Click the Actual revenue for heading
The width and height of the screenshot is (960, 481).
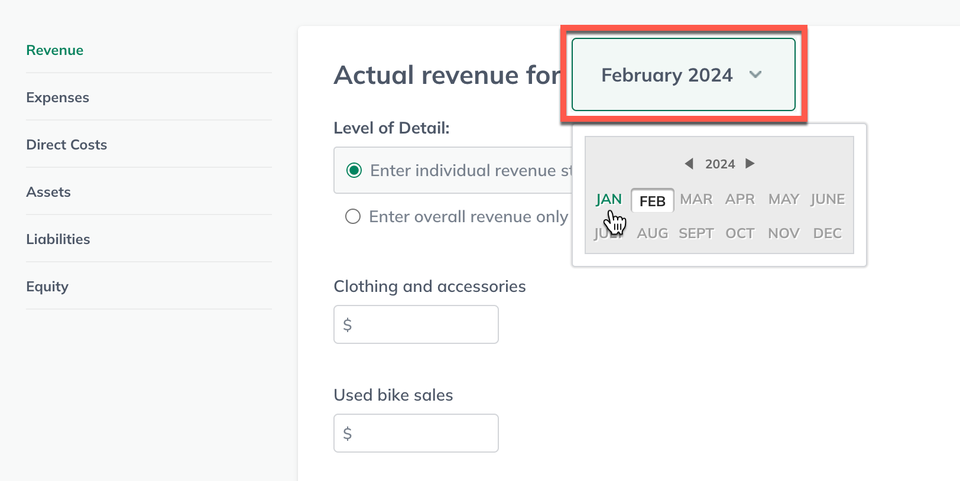446,75
